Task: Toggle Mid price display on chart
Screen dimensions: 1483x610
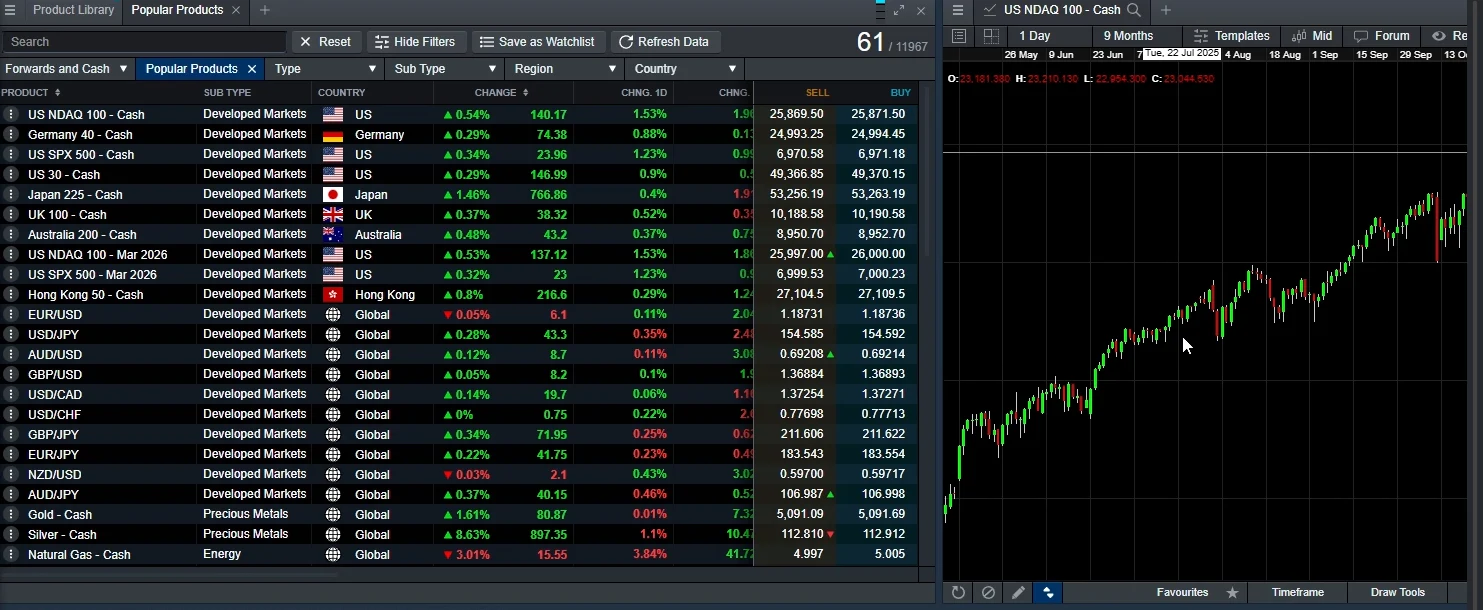Action: click(1311, 36)
